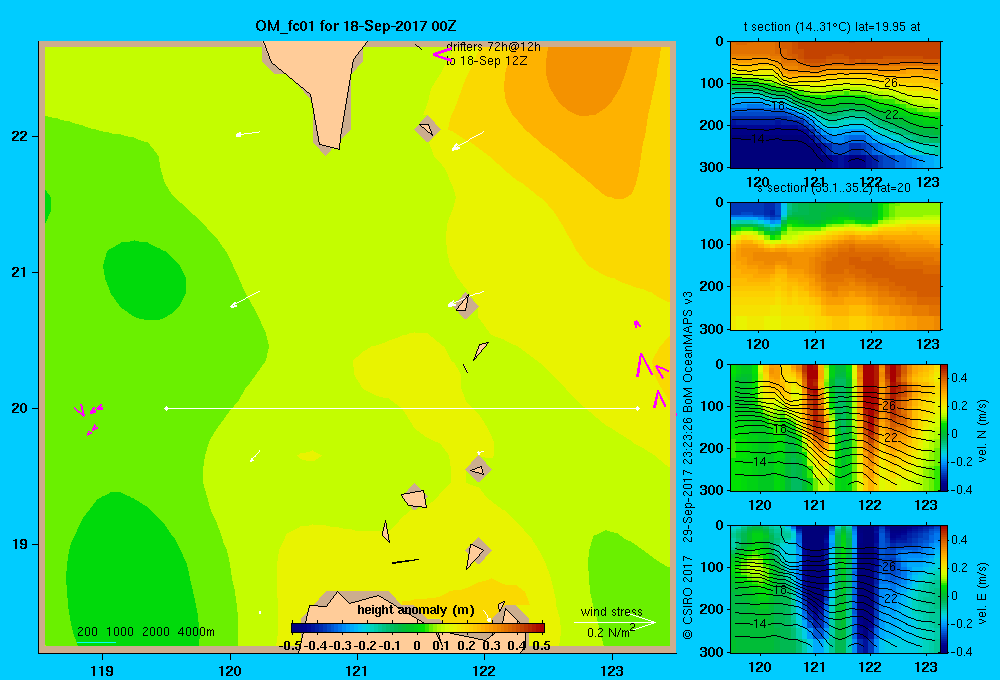Click longitude label 120 on the main map
Screen dimensions: 1000x680
[230, 670]
